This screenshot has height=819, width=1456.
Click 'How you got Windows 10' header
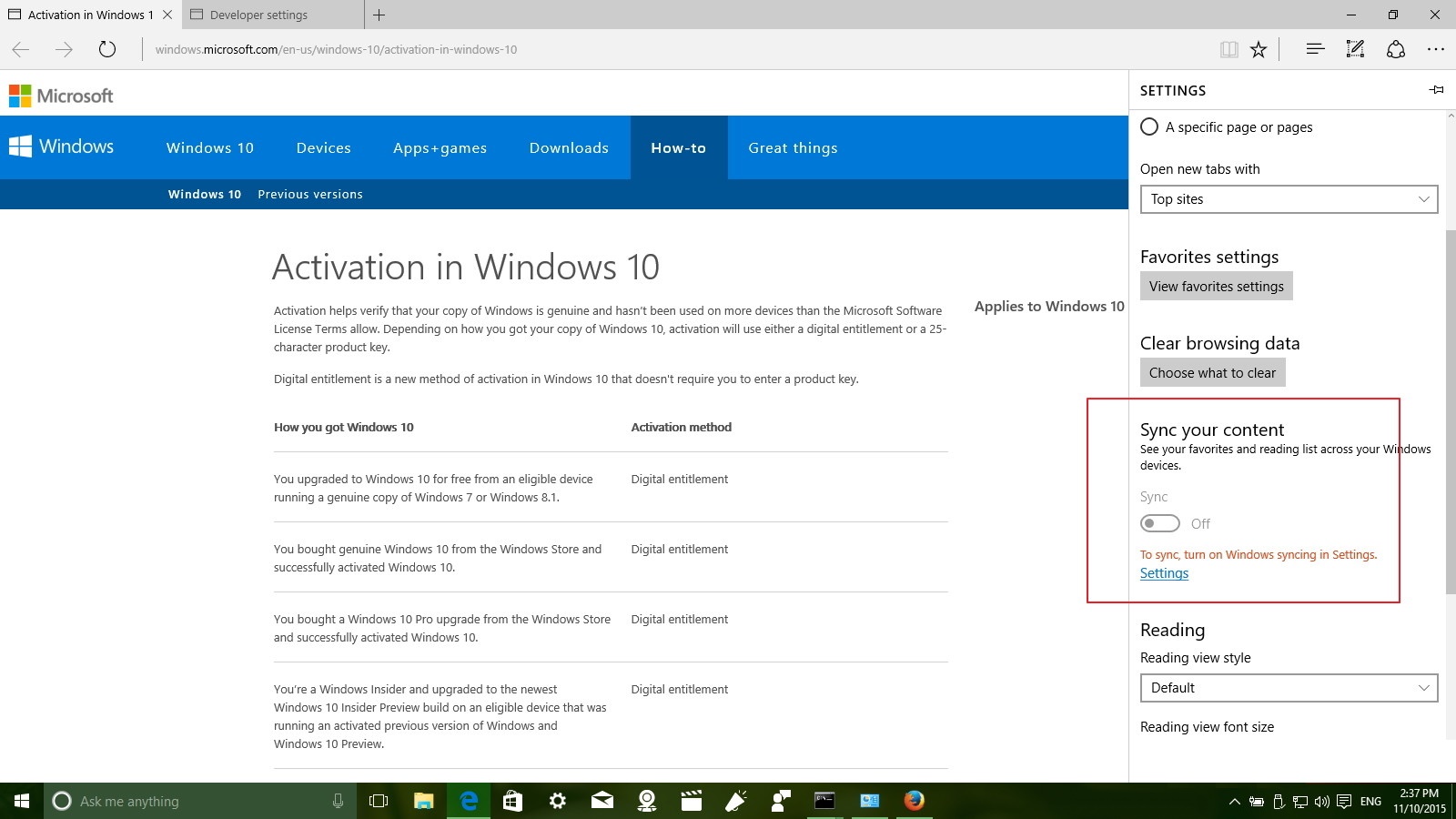point(344,427)
